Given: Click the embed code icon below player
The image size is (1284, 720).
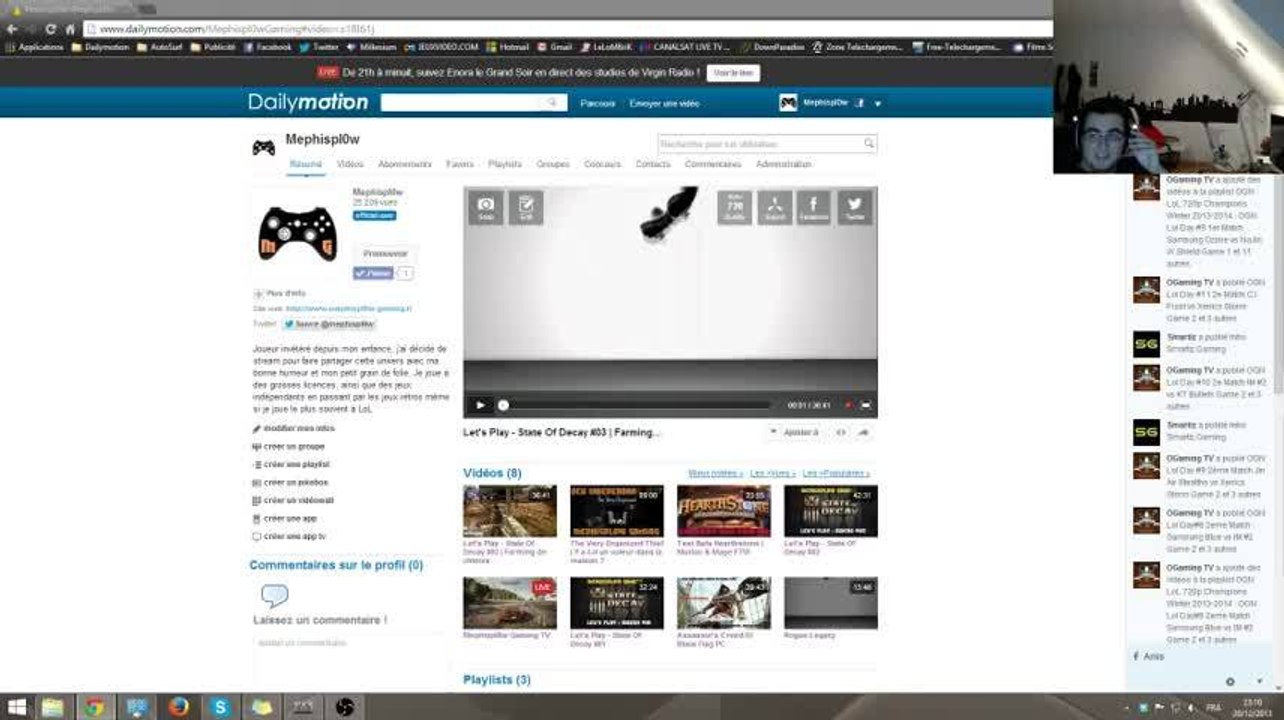Looking at the screenshot, I should 841,432.
